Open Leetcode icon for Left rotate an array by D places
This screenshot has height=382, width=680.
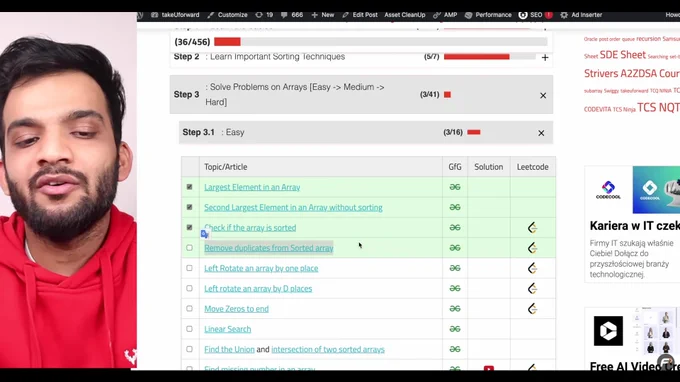click(x=532, y=288)
